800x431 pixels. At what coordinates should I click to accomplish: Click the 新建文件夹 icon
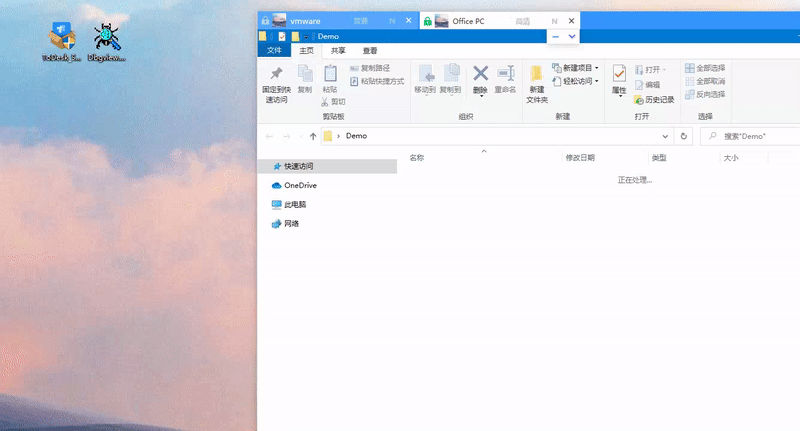point(536,74)
